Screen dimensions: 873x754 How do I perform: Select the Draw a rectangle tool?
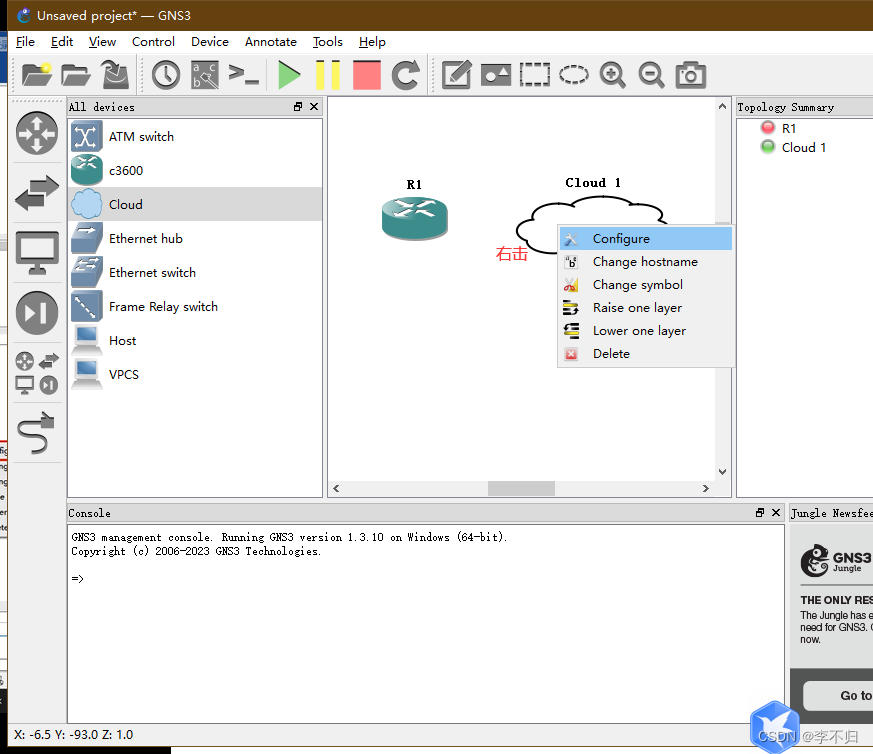pos(534,75)
